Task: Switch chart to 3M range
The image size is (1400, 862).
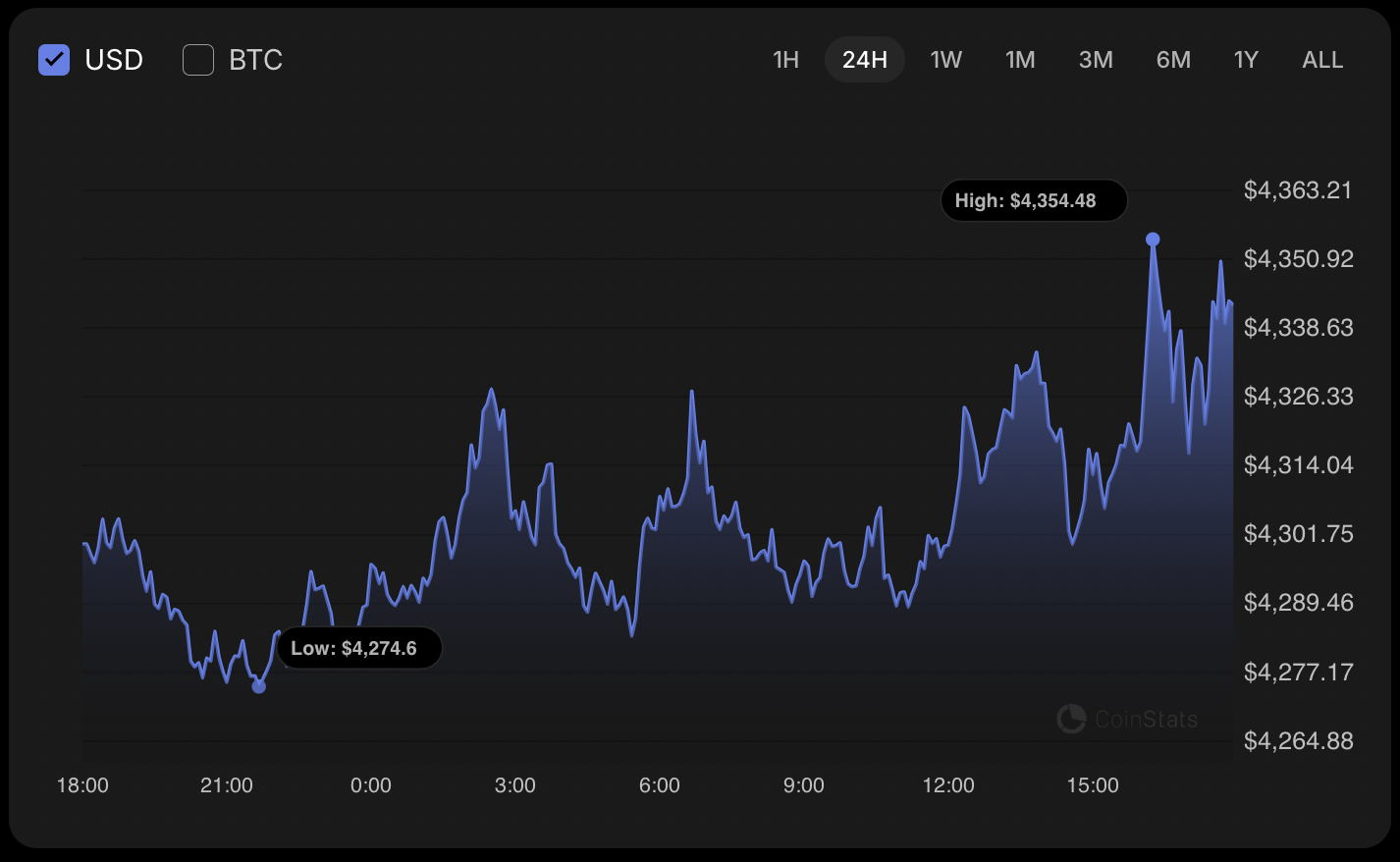Action: click(x=1096, y=60)
